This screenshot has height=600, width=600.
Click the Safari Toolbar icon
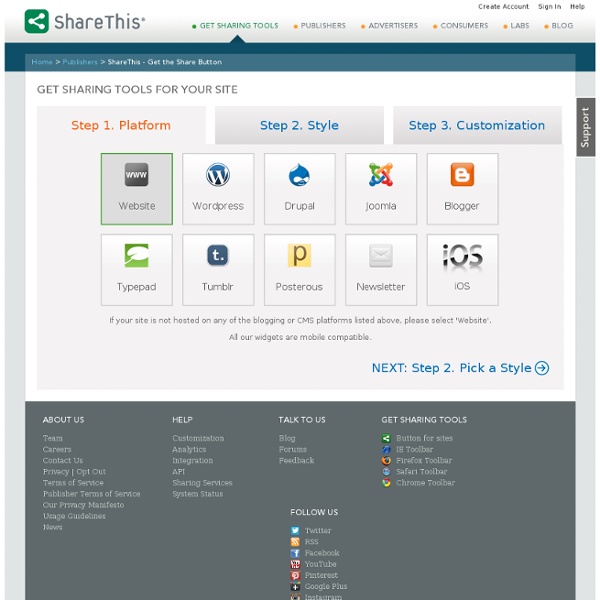[386, 471]
